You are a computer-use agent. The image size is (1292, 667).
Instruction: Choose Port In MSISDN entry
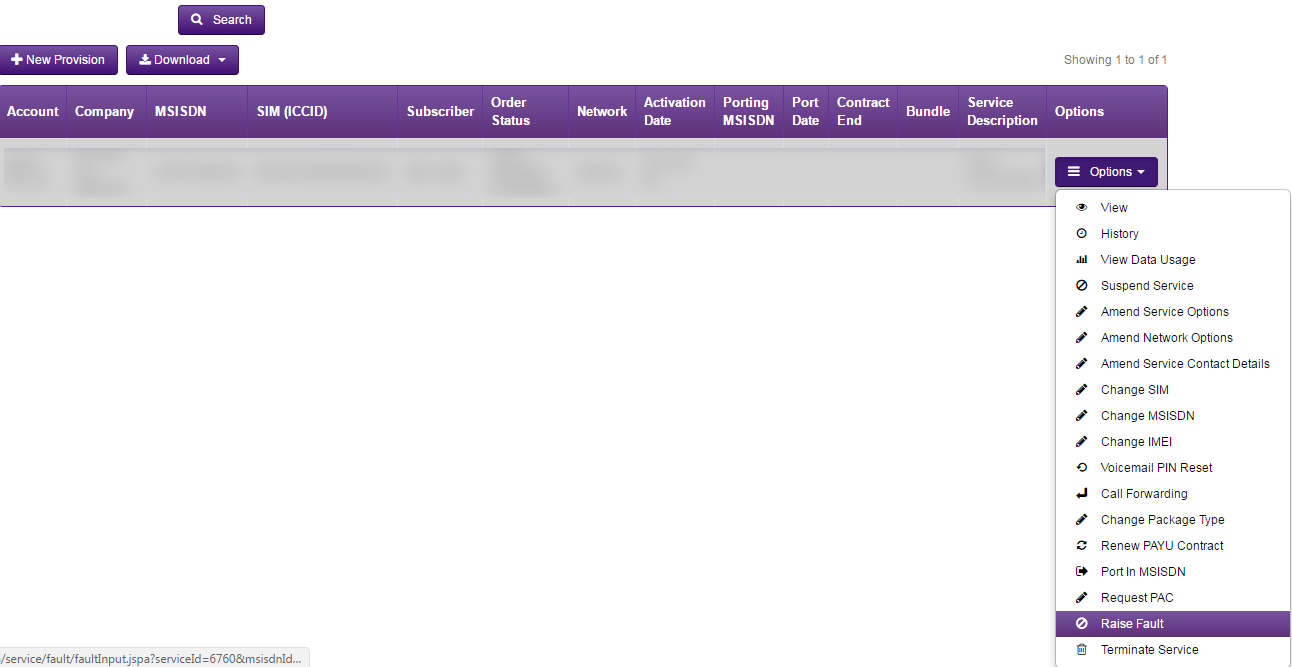click(1172, 572)
